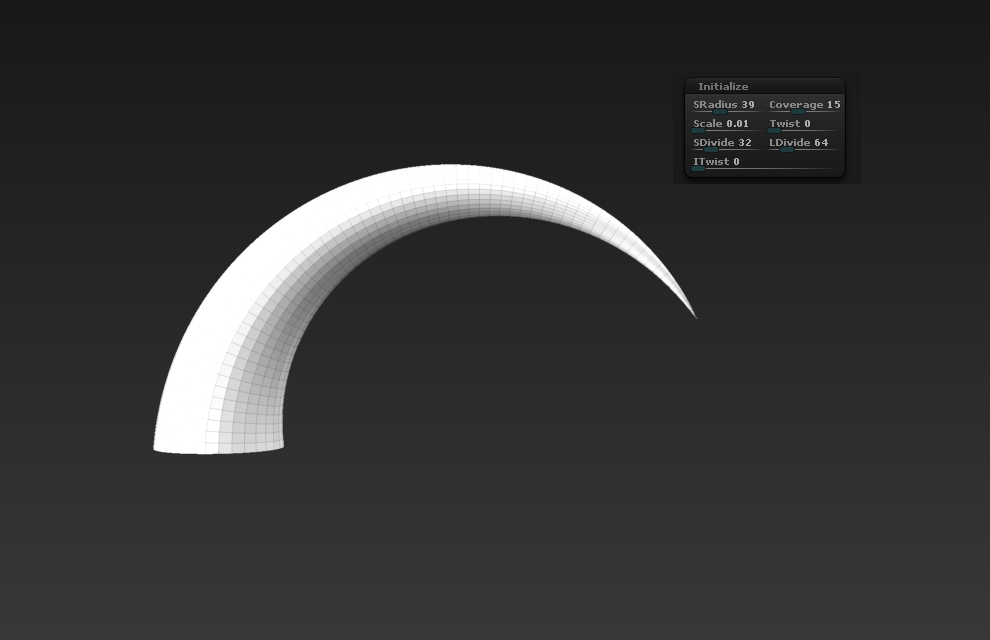Click the Initialize title text
Image resolution: width=990 pixels, height=640 pixels.
pos(723,86)
